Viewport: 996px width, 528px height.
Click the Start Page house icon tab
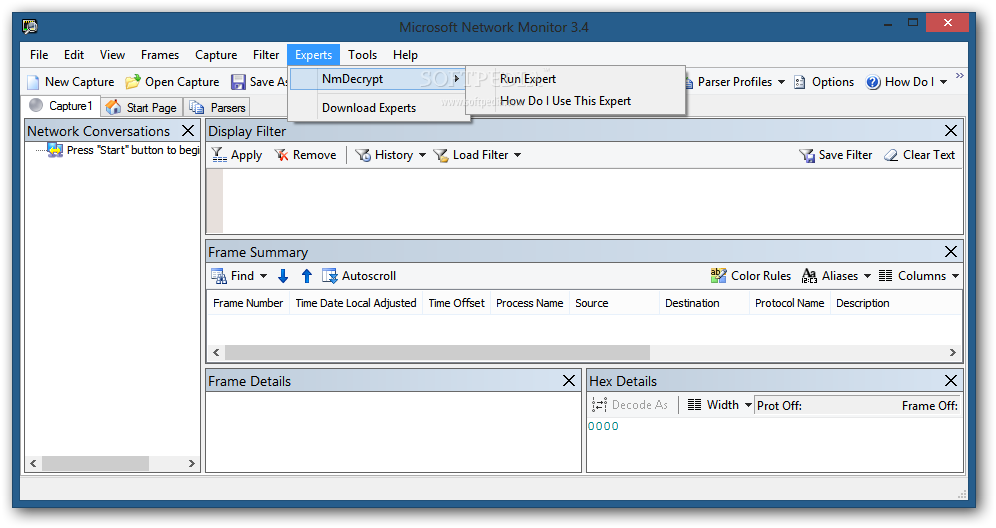[x=114, y=107]
